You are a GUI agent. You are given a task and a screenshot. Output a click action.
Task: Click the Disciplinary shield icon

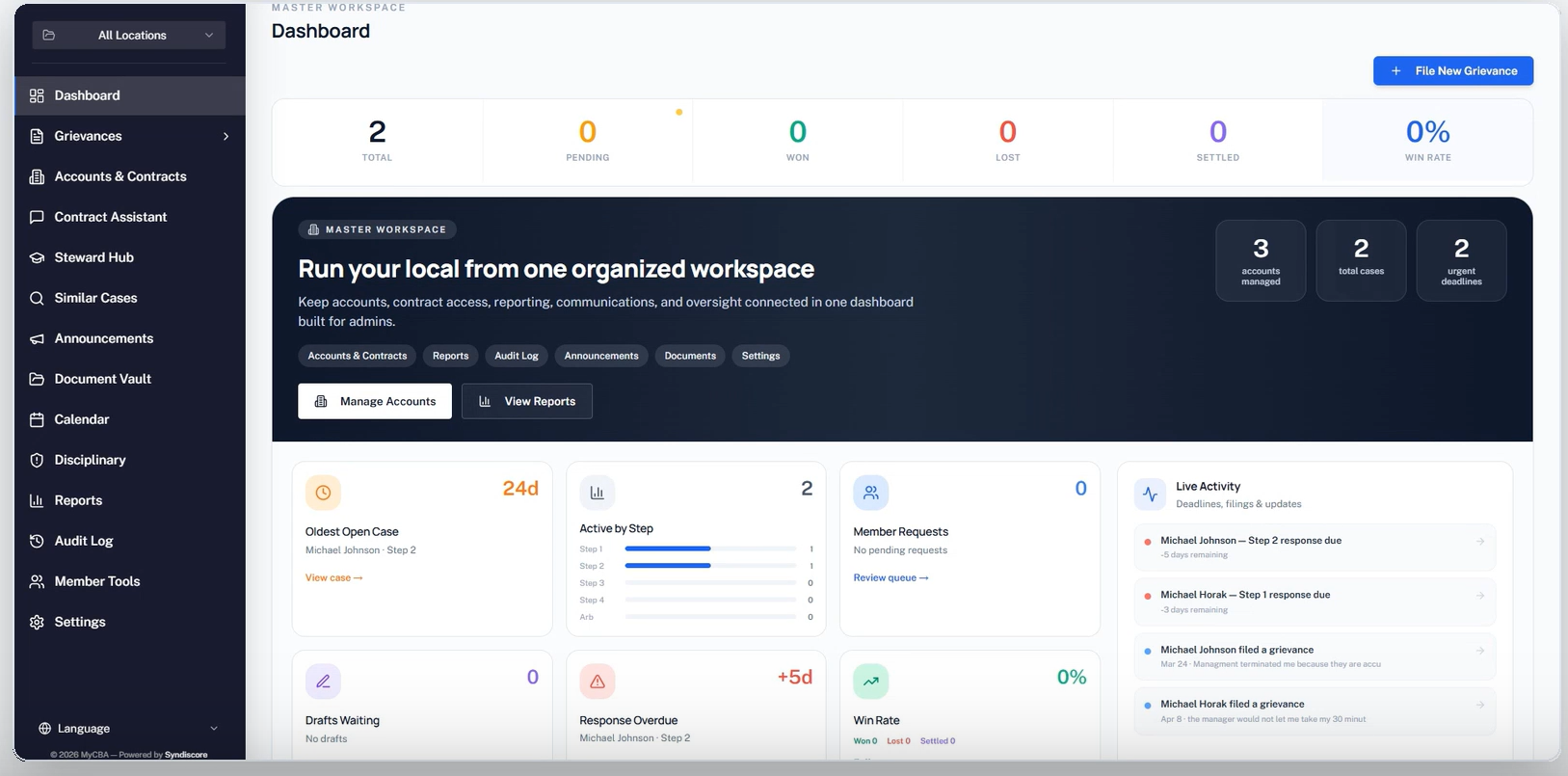click(x=37, y=460)
